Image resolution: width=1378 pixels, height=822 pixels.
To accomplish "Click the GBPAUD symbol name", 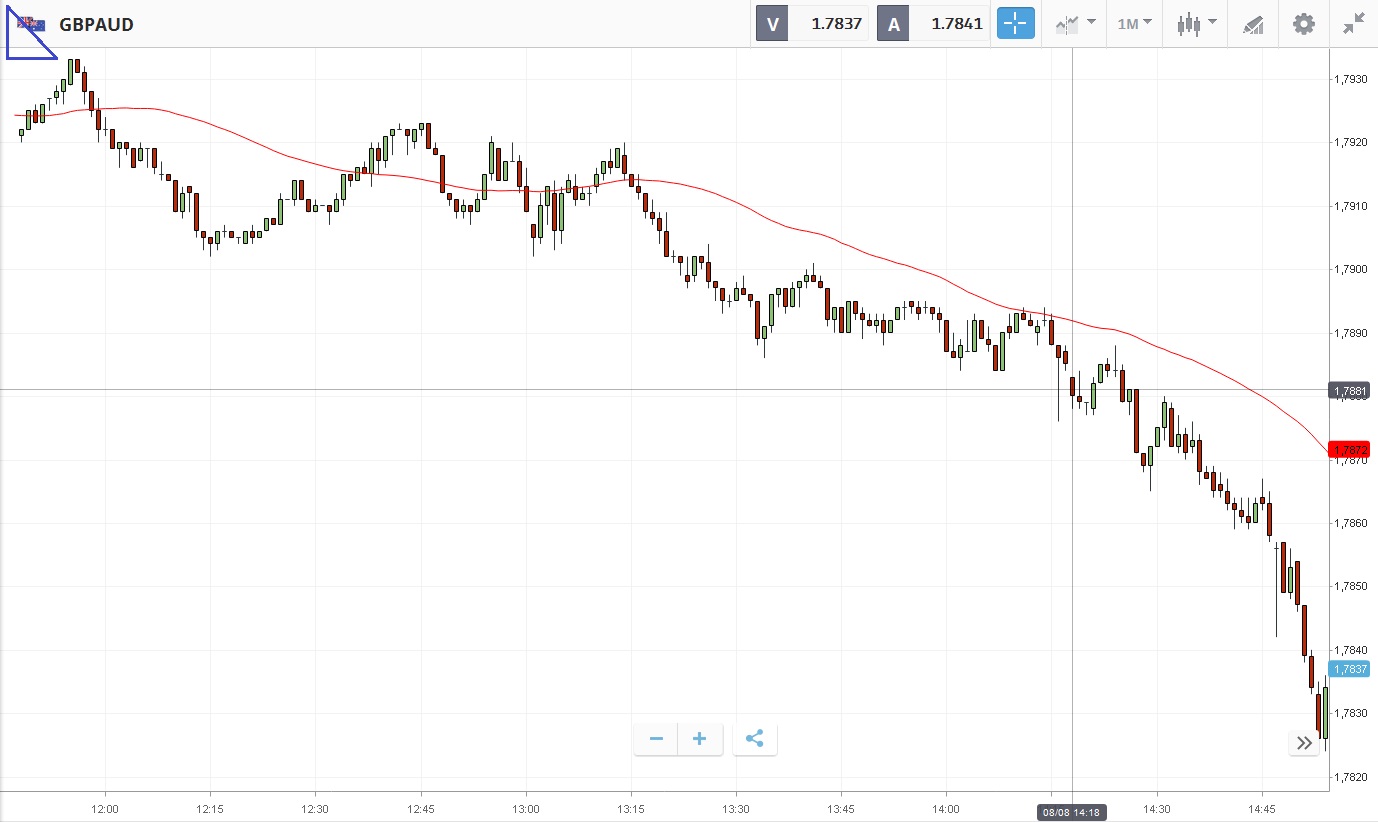I will click(96, 24).
